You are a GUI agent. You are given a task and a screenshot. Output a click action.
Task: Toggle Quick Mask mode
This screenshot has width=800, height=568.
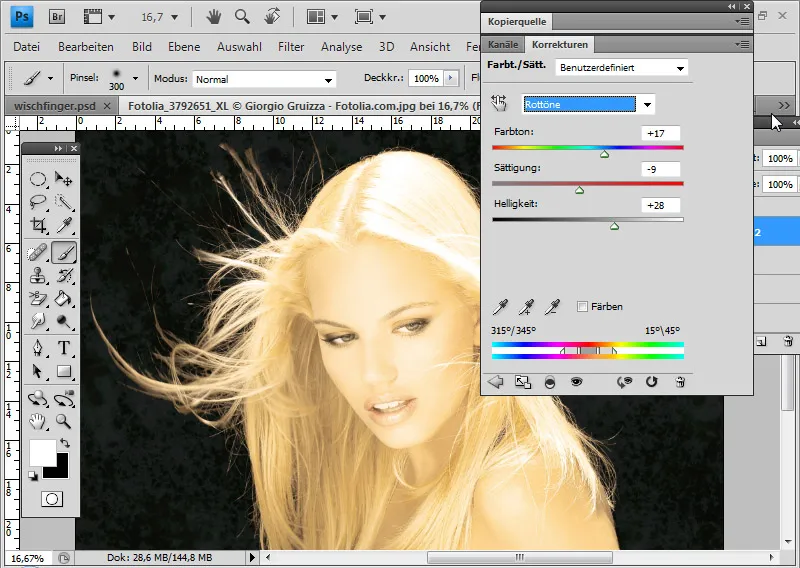point(52,499)
